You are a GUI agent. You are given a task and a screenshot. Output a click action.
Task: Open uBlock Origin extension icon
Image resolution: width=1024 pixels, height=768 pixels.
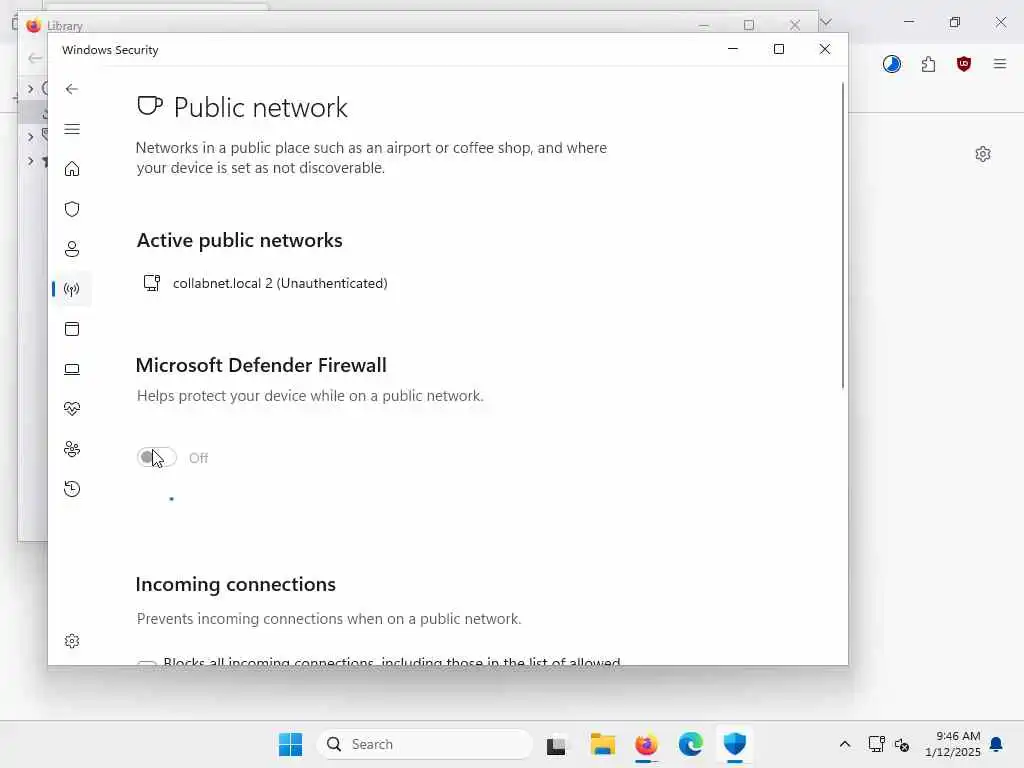point(963,64)
